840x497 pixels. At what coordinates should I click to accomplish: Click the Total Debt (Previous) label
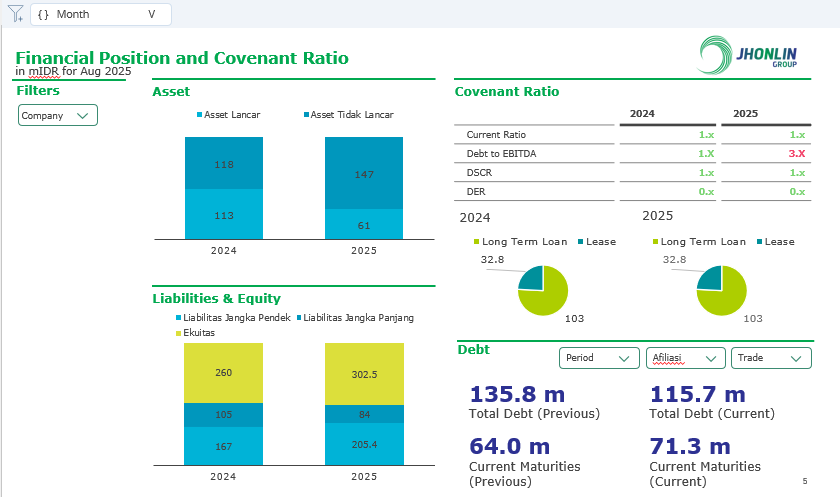[x=535, y=414]
